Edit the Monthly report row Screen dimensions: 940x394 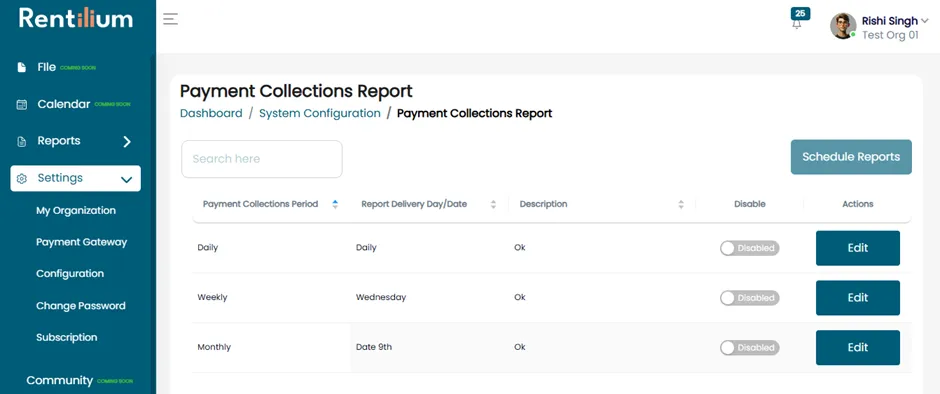[x=857, y=348]
